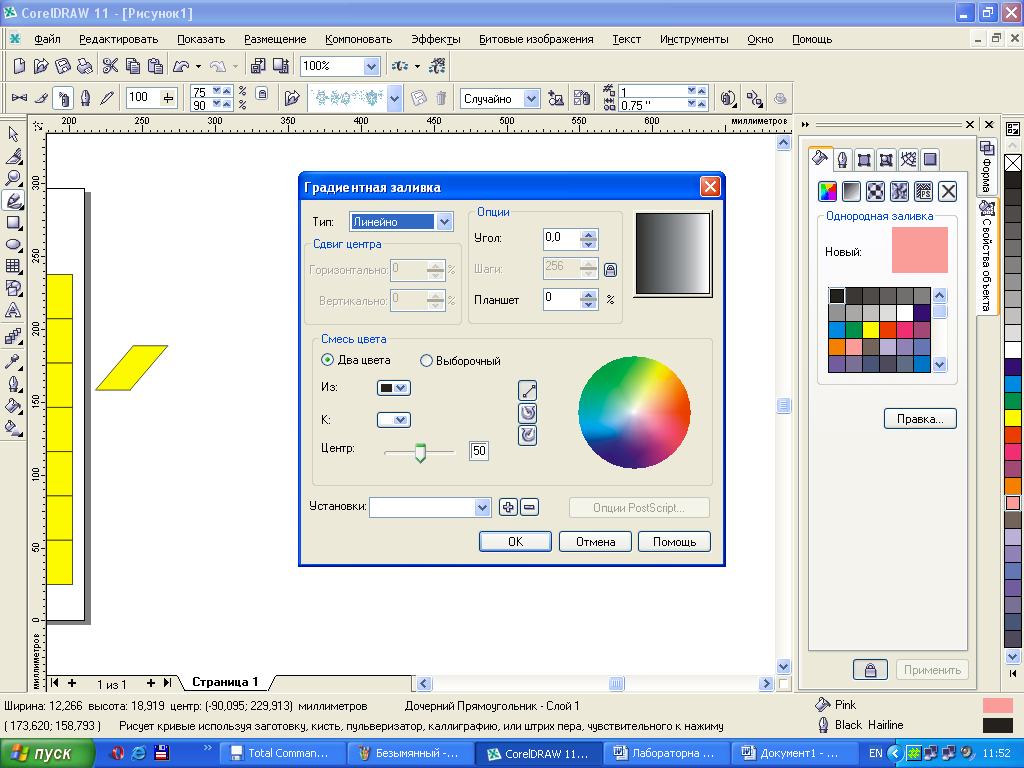Select Texture fill type icon in docker

[899, 191]
